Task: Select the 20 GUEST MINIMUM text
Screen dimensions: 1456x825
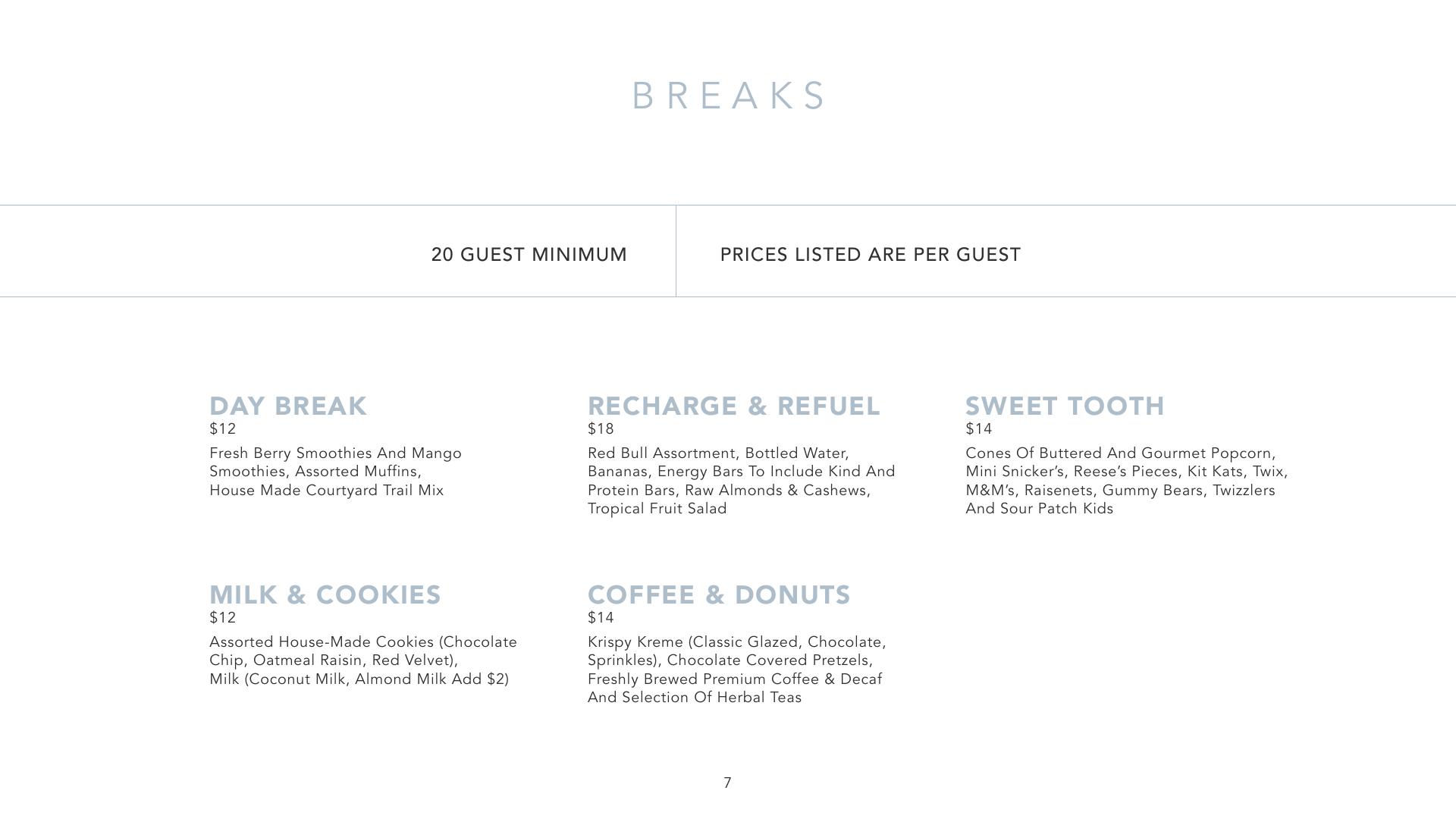Action: tap(529, 255)
